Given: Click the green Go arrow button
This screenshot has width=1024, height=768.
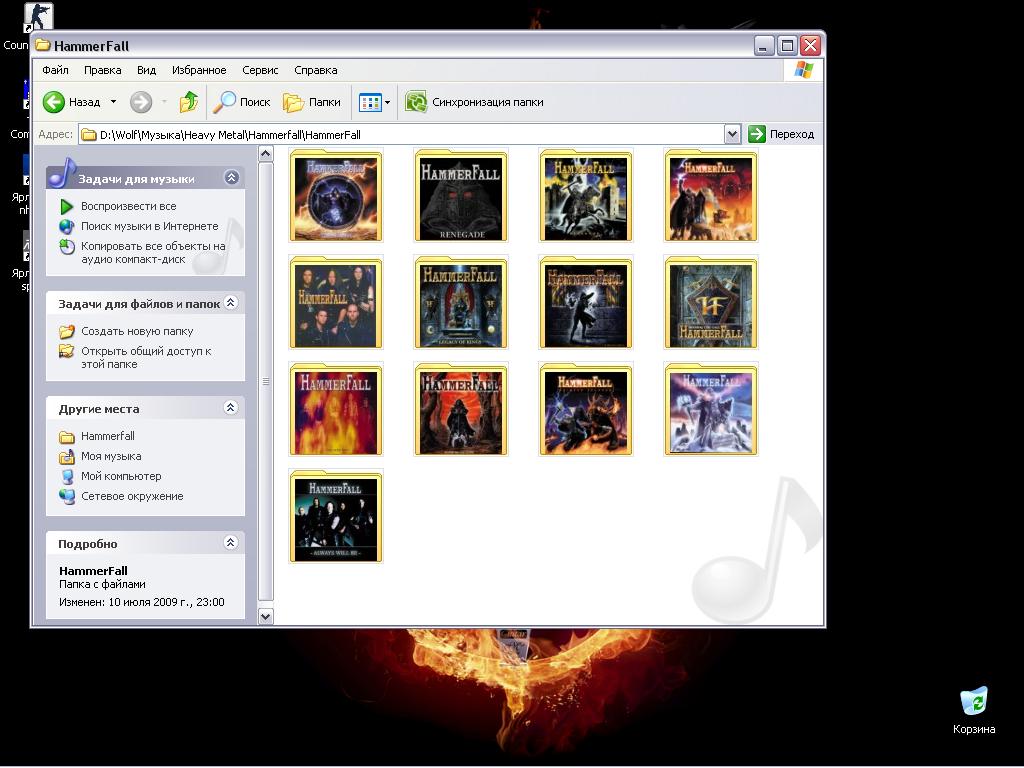Looking at the screenshot, I should [x=757, y=134].
